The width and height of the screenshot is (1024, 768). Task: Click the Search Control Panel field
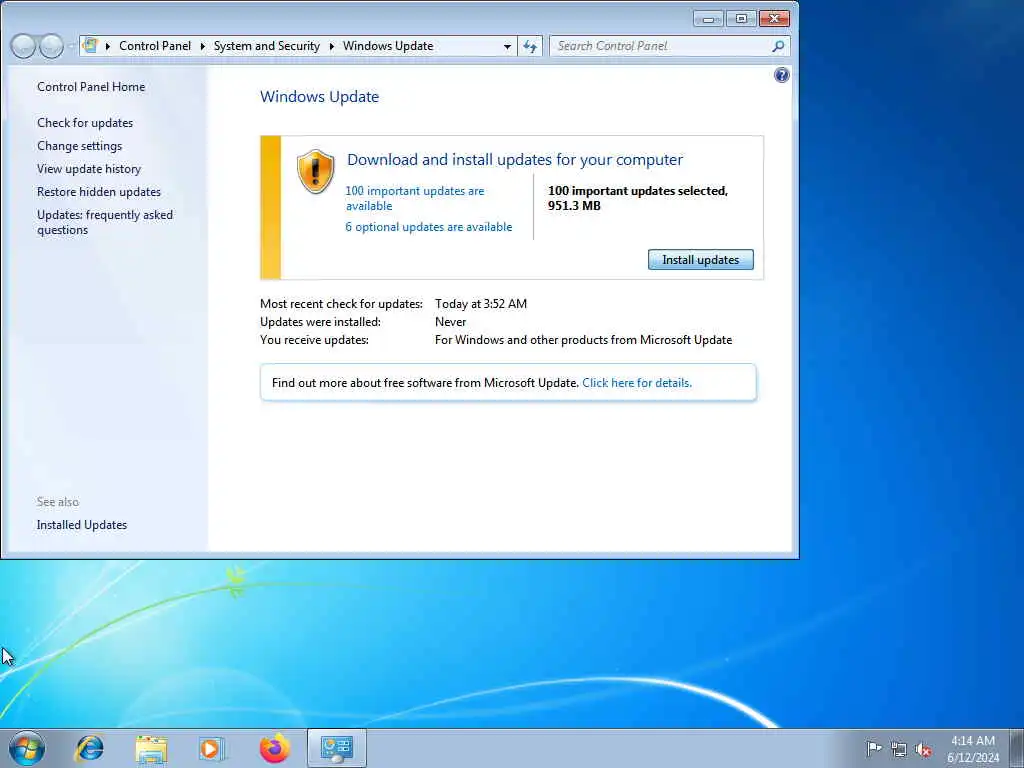pyautogui.click(x=660, y=46)
